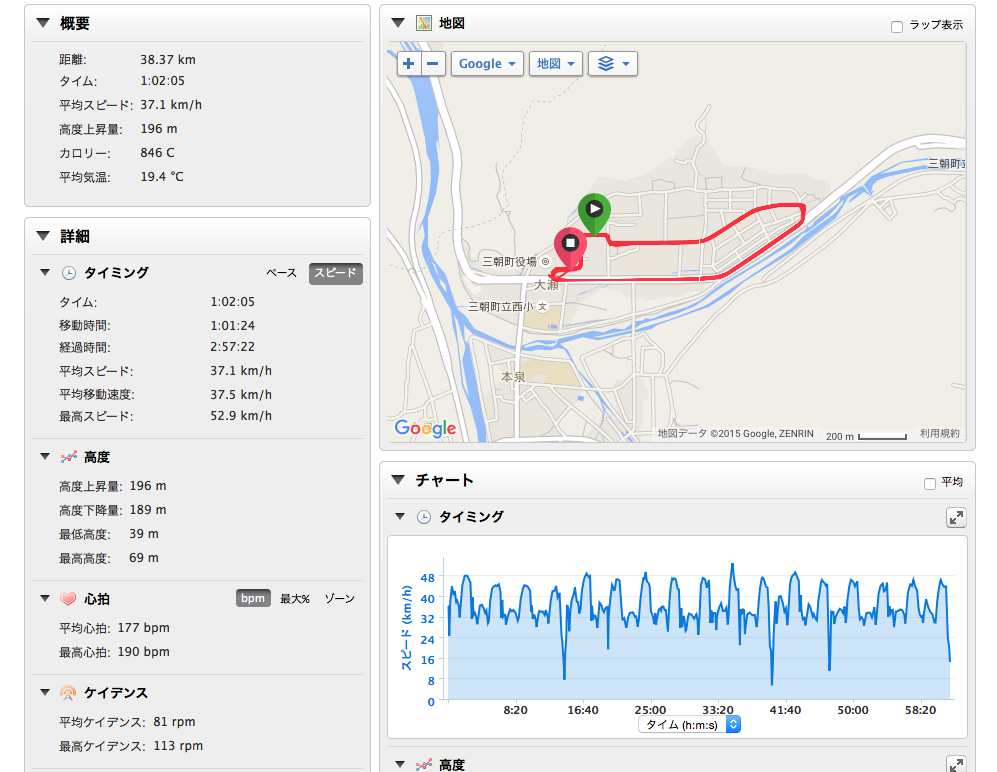Click the Google logo on the map
This screenshot has width=997, height=772.
tap(425, 428)
